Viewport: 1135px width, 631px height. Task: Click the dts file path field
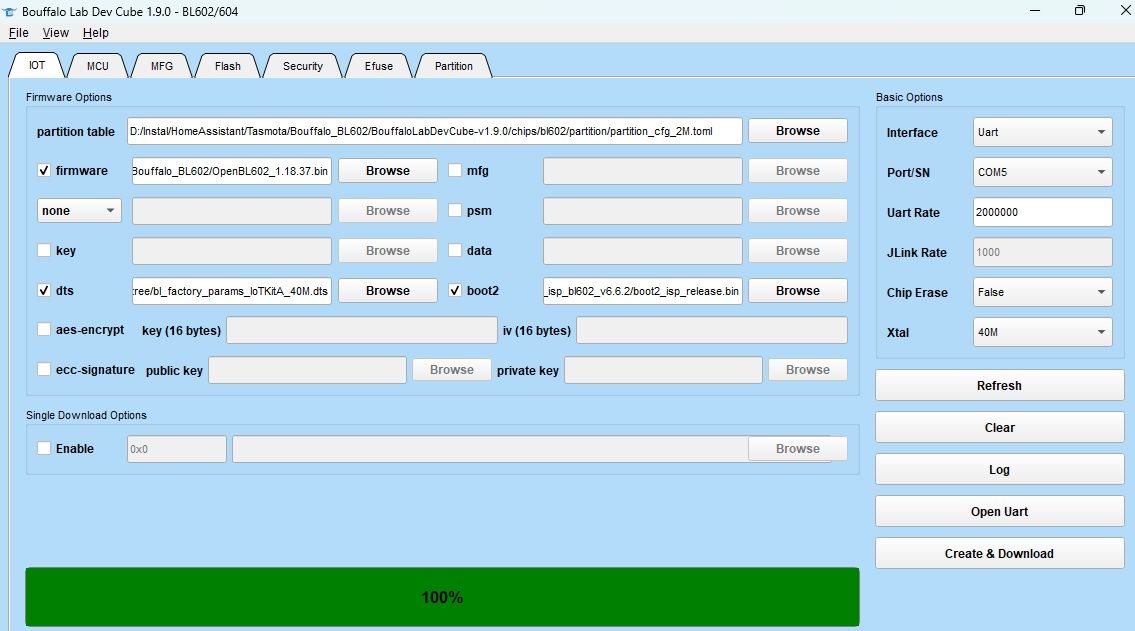(x=232, y=290)
